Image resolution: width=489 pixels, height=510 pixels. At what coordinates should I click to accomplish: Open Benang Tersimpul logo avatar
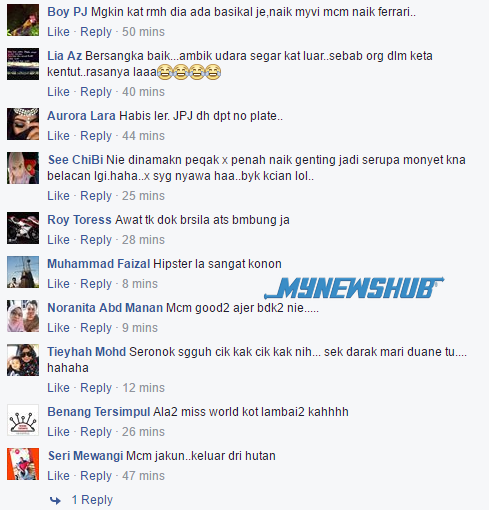(x=23, y=420)
